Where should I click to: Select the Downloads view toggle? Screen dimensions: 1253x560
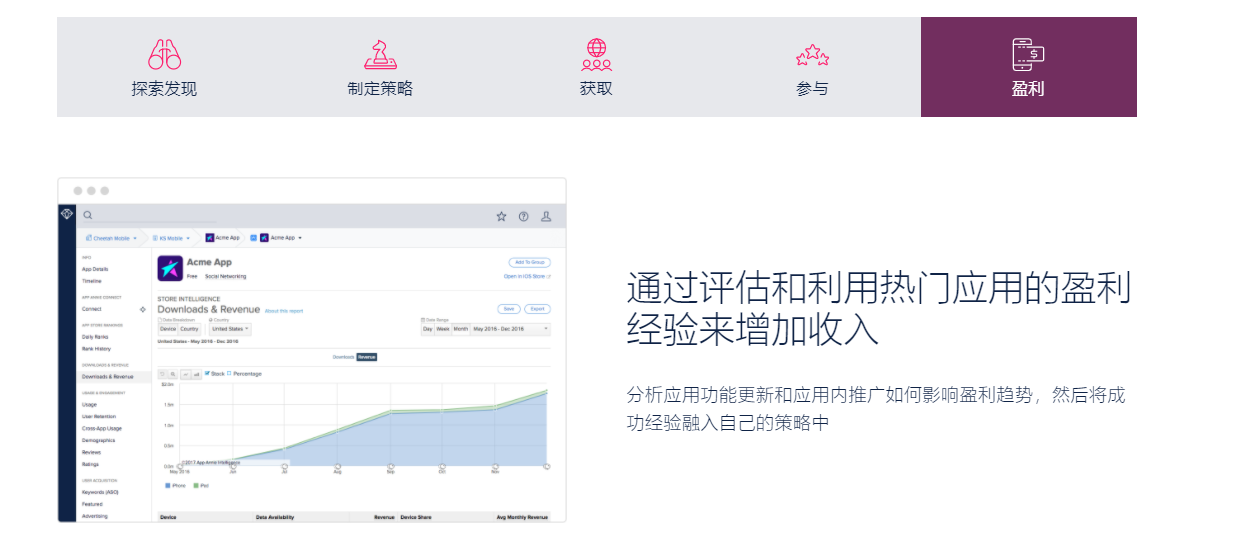(x=344, y=357)
